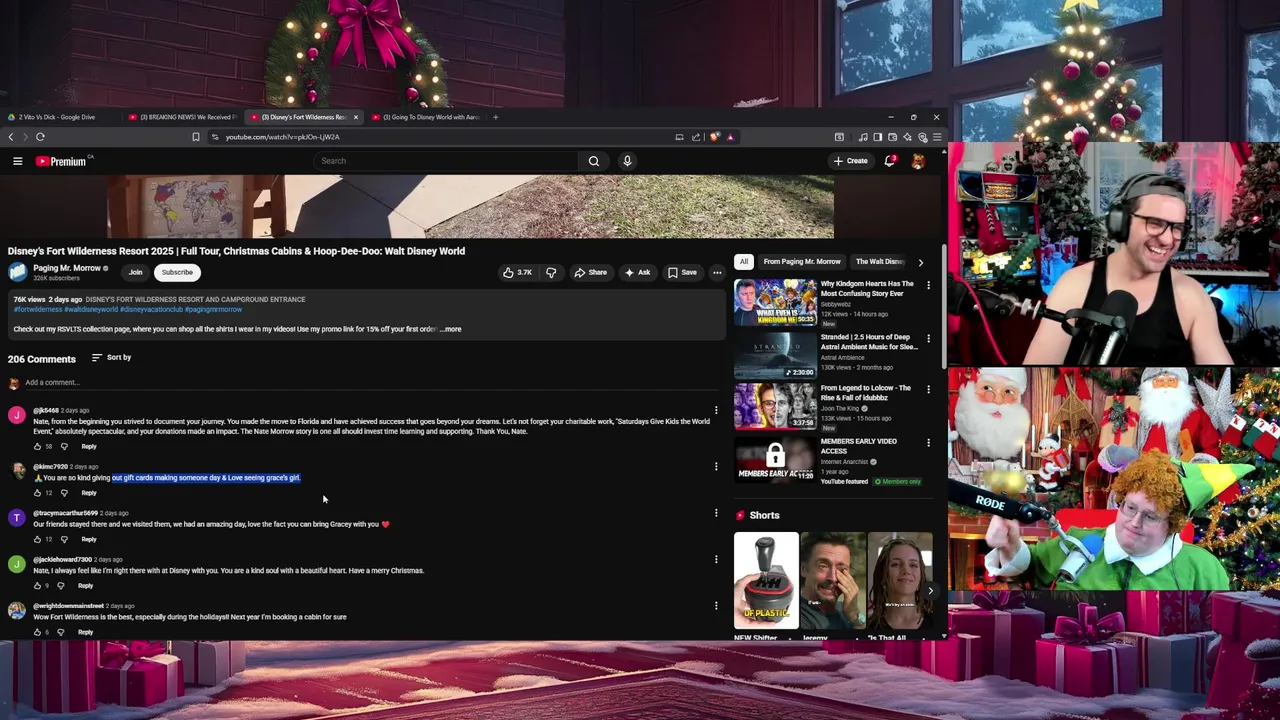This screenshot has height=720, width=1280.
Task: Open options for @wrightdownmainstreet comment
Action: [716, 605]
